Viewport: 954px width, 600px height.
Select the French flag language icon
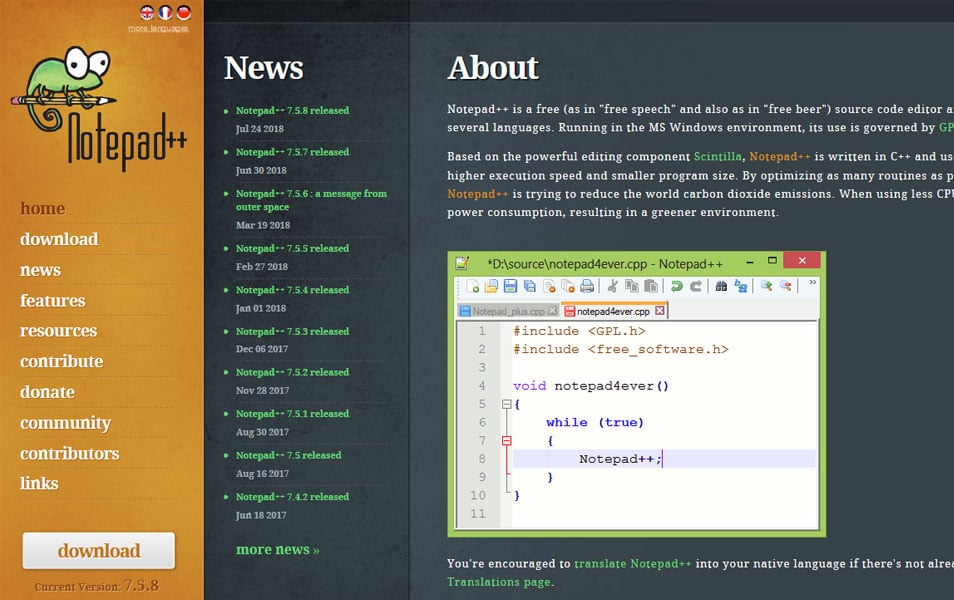[x=165, y=12]
